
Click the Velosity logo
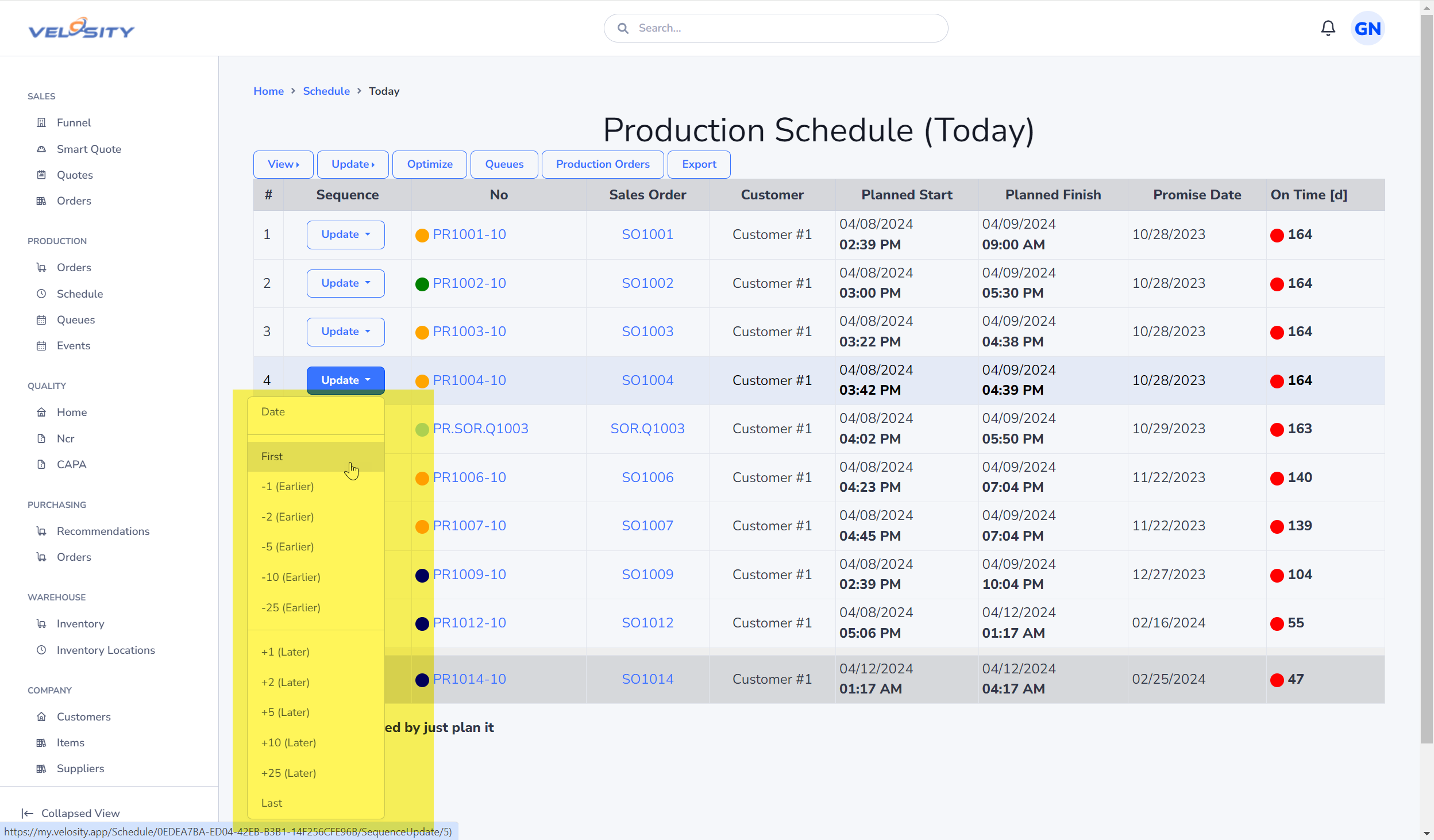pyautogui.click(x=81, y=28)
